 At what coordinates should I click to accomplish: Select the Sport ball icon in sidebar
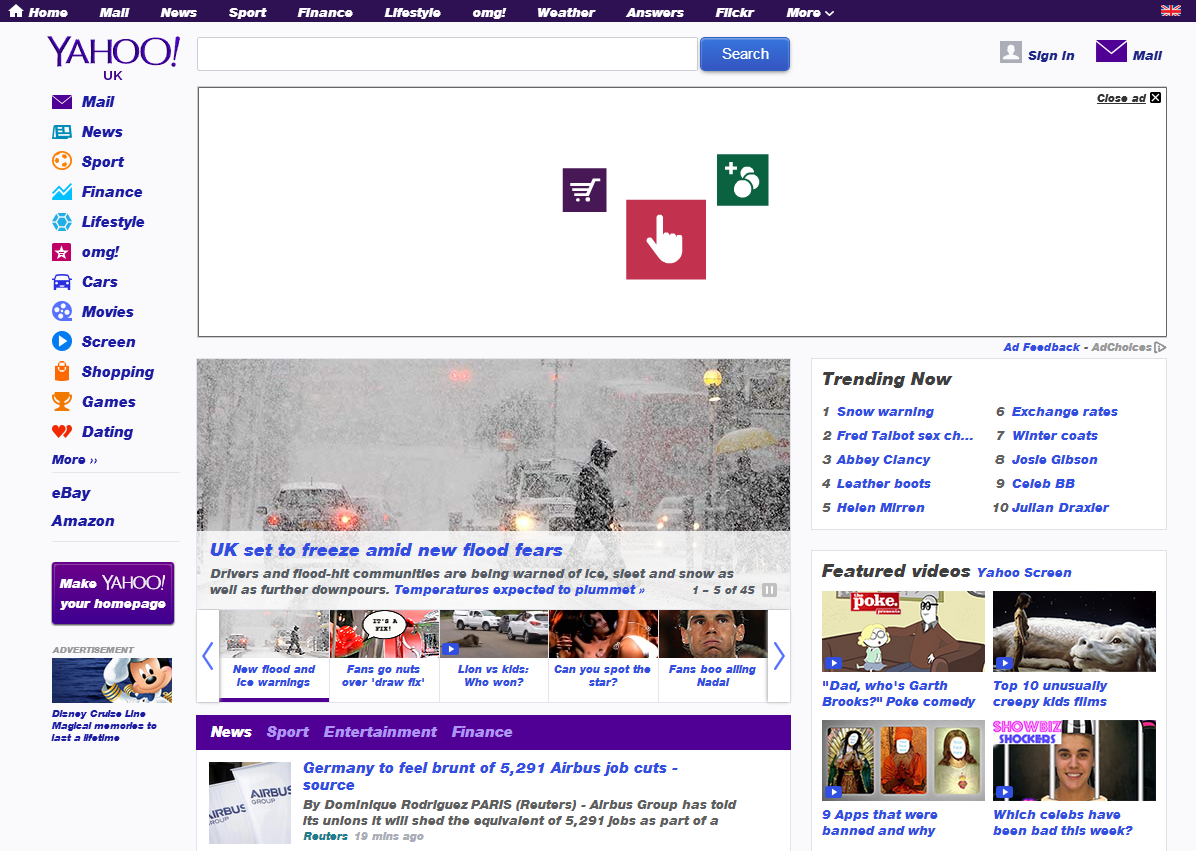(x=62, y=162)
